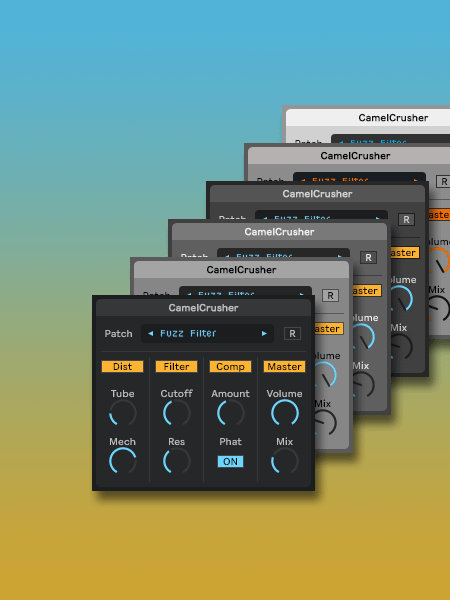
Task: Click the front panel Volume knob
Action: 284,413
